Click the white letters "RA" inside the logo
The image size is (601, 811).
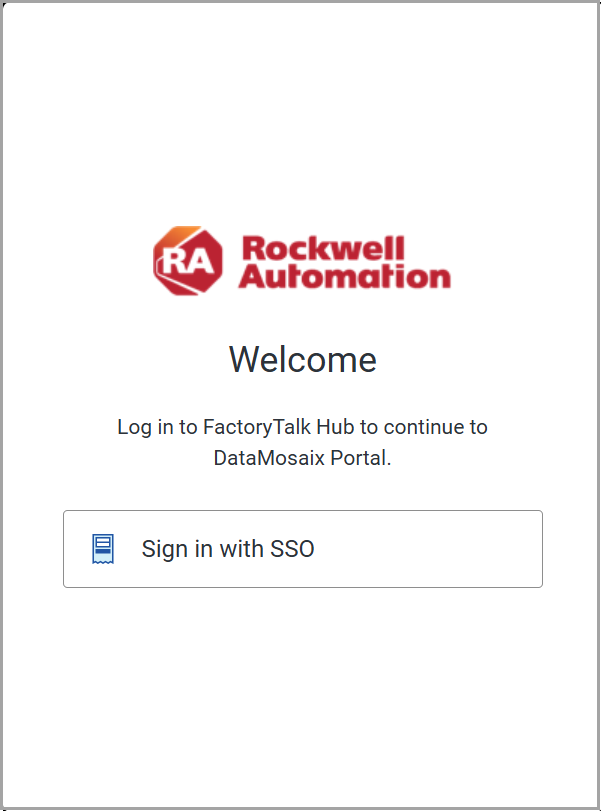click(x=187, y=262)
